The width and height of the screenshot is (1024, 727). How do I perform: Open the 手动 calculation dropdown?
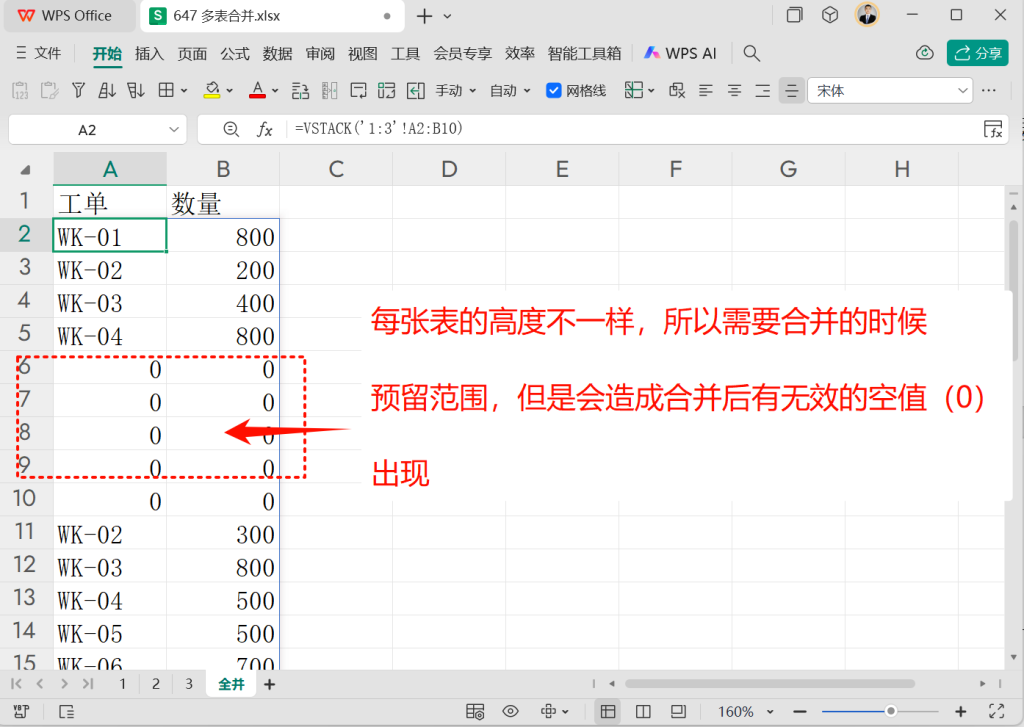click(x=456, y=91)
